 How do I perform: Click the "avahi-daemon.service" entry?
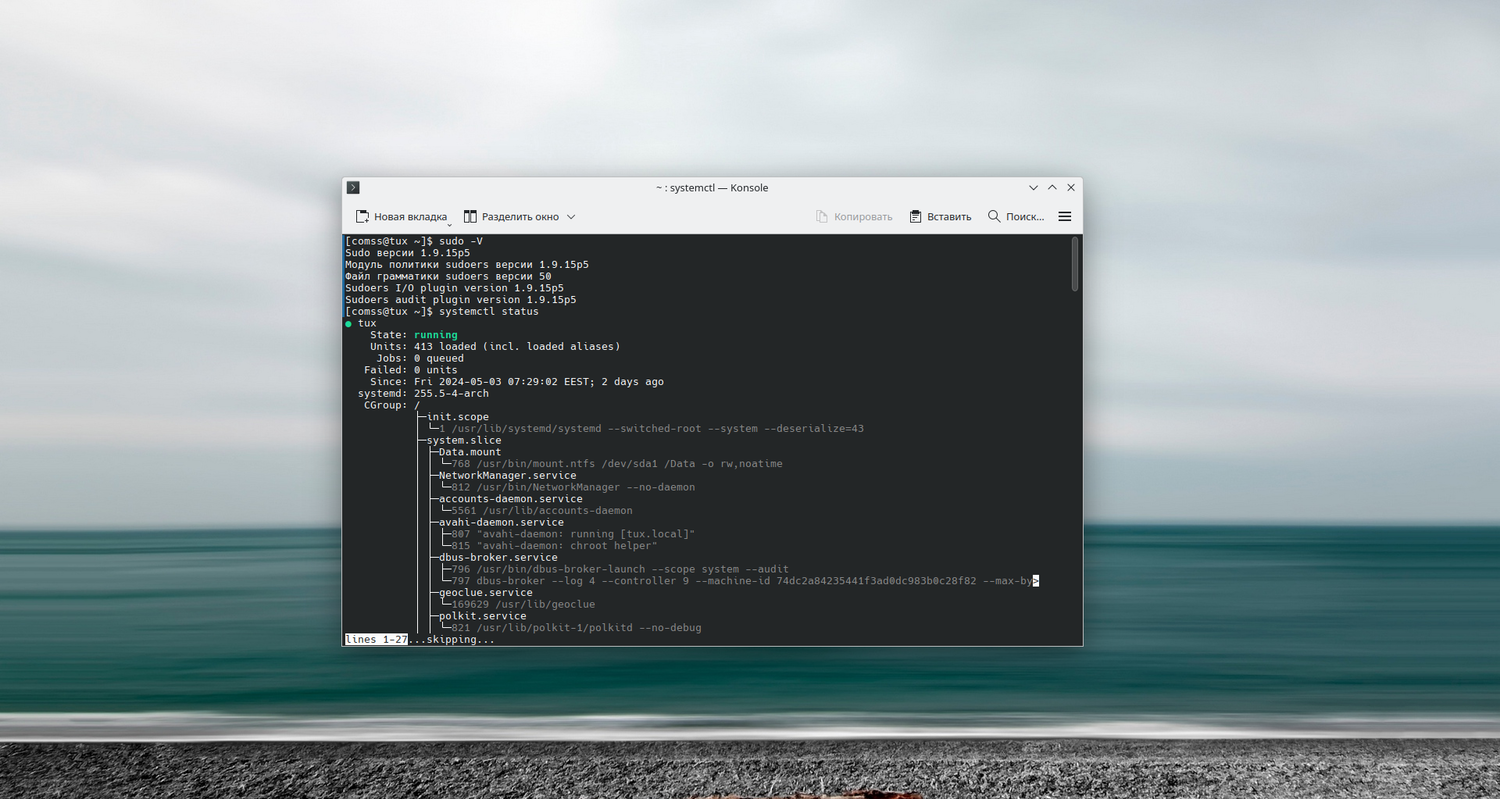coord(501,522)
